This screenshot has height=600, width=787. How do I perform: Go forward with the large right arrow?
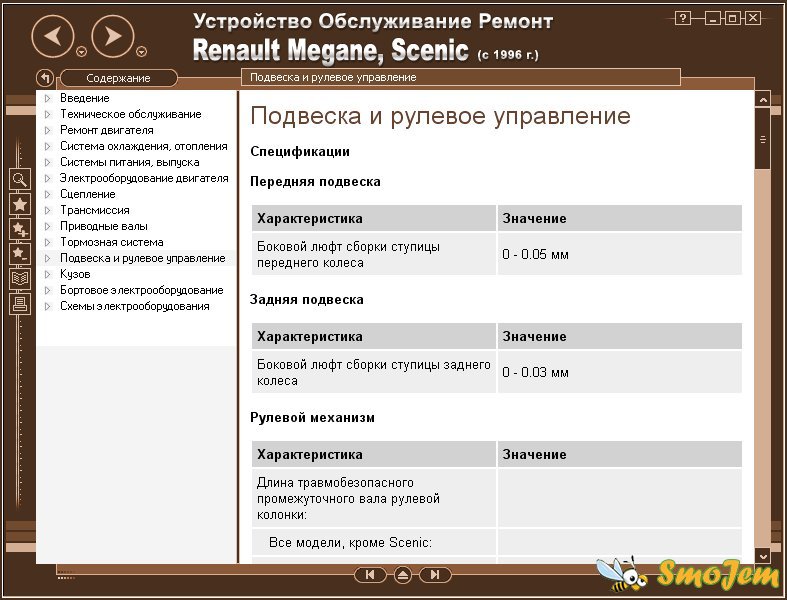[x=113, y=36]
